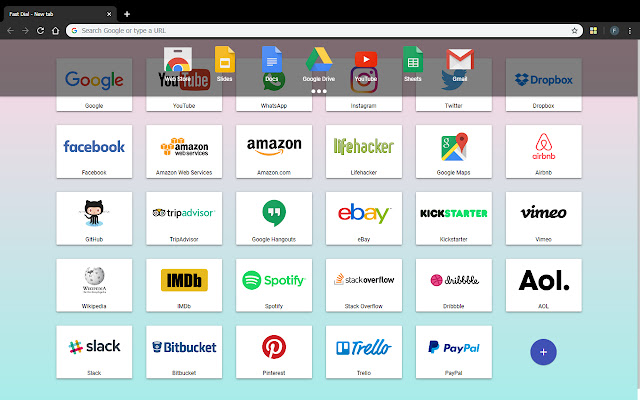Image resolution: width=640 pixels, height=400 pixels.
Task: Open the Vimeo dial tile
Action: 544,218
